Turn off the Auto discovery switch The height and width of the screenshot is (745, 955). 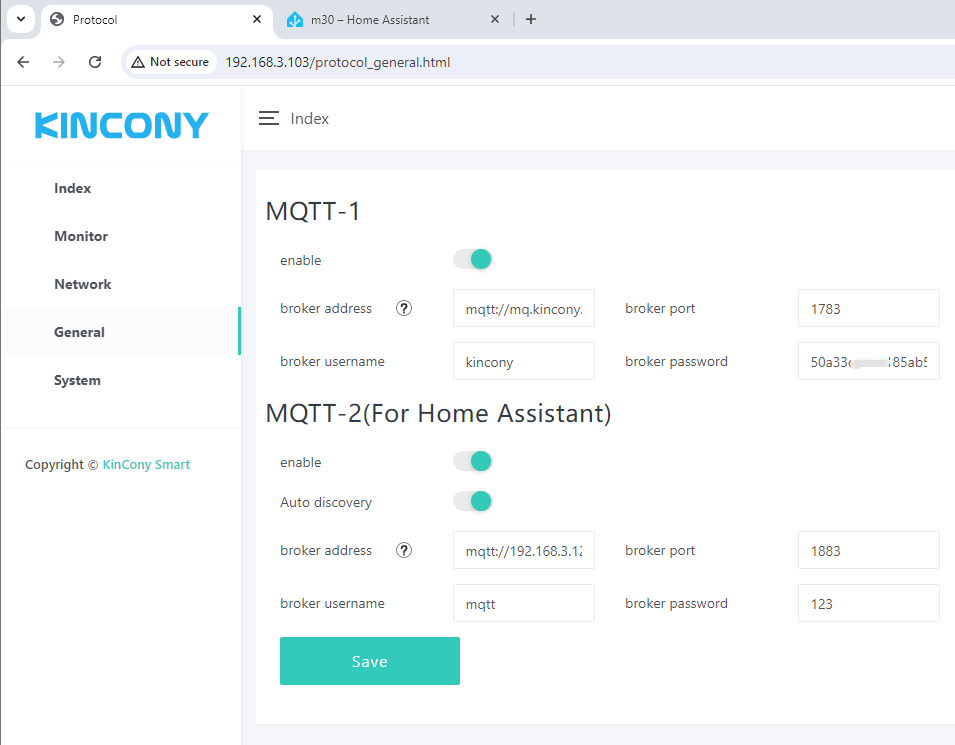pyautogui.click(x=473, y=501)
